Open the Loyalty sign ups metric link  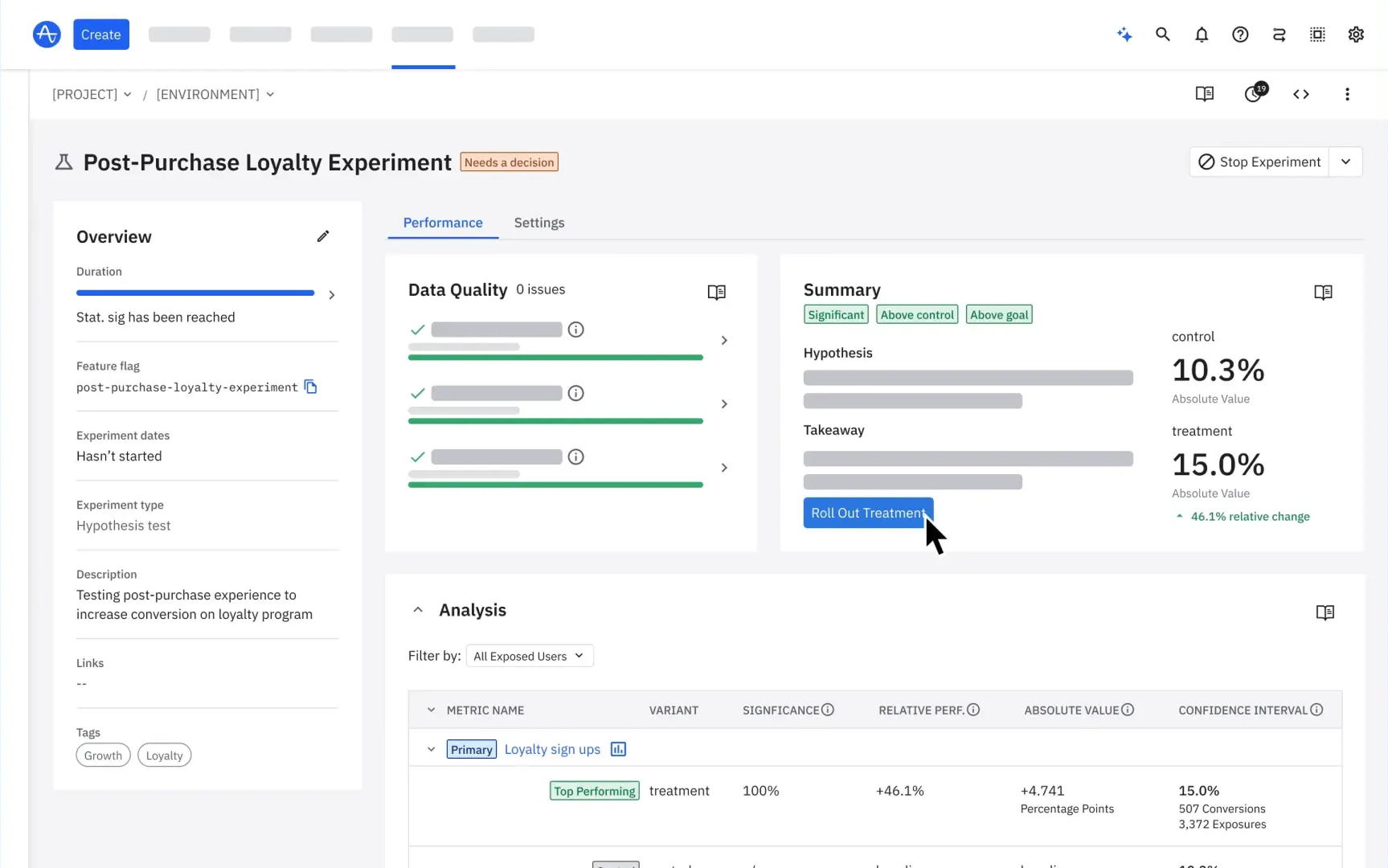point(552,749)
